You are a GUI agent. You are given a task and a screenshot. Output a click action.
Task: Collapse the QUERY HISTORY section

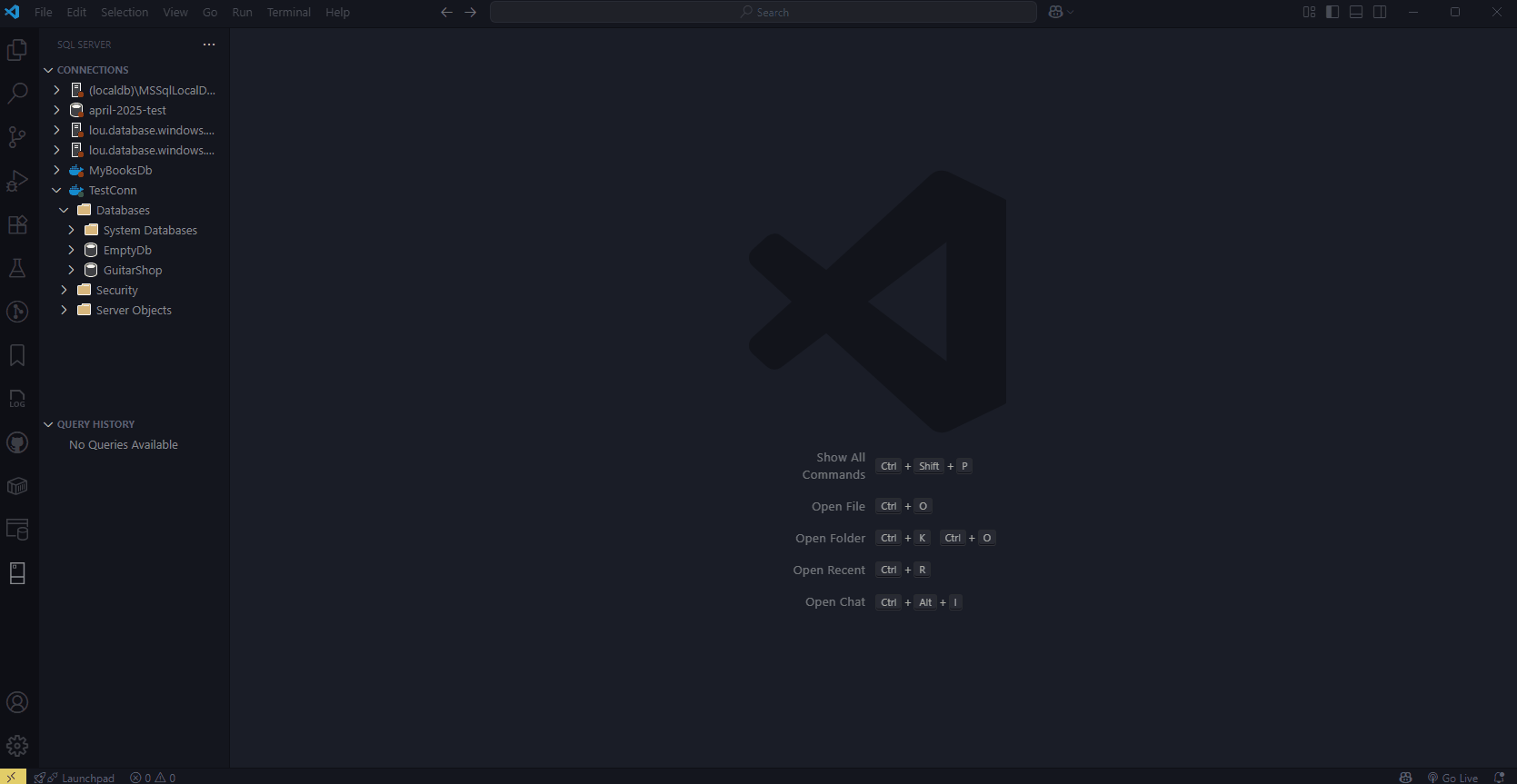click(x=48, y=424)
